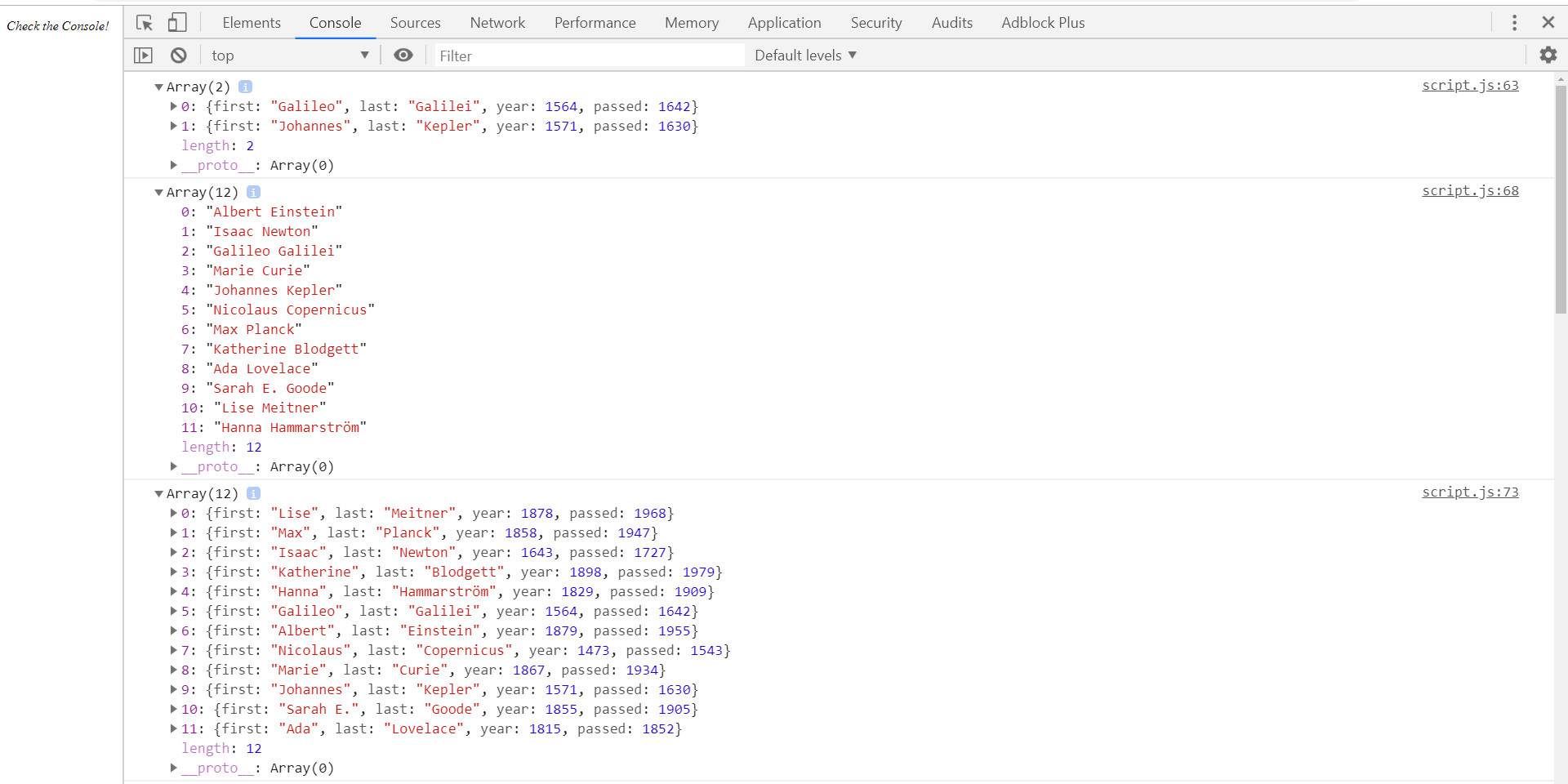Select the "Max Planck" string entry

tap(254, 329)
